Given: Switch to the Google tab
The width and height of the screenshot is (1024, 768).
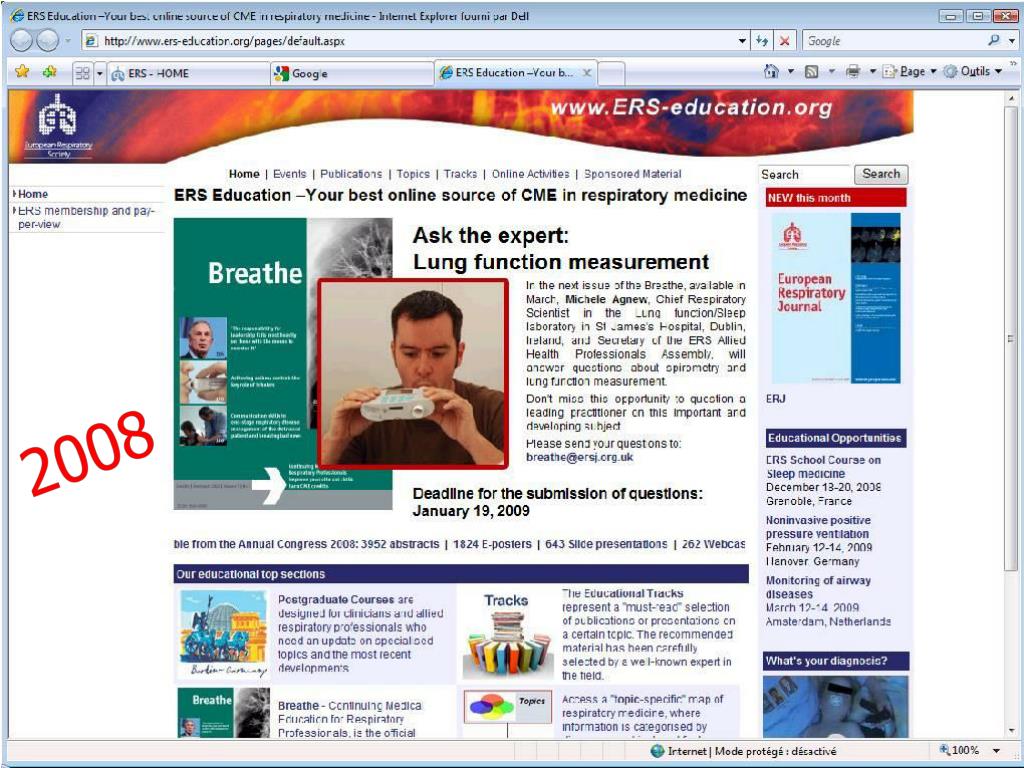Looking at the screenshot, I should [352, 73].
